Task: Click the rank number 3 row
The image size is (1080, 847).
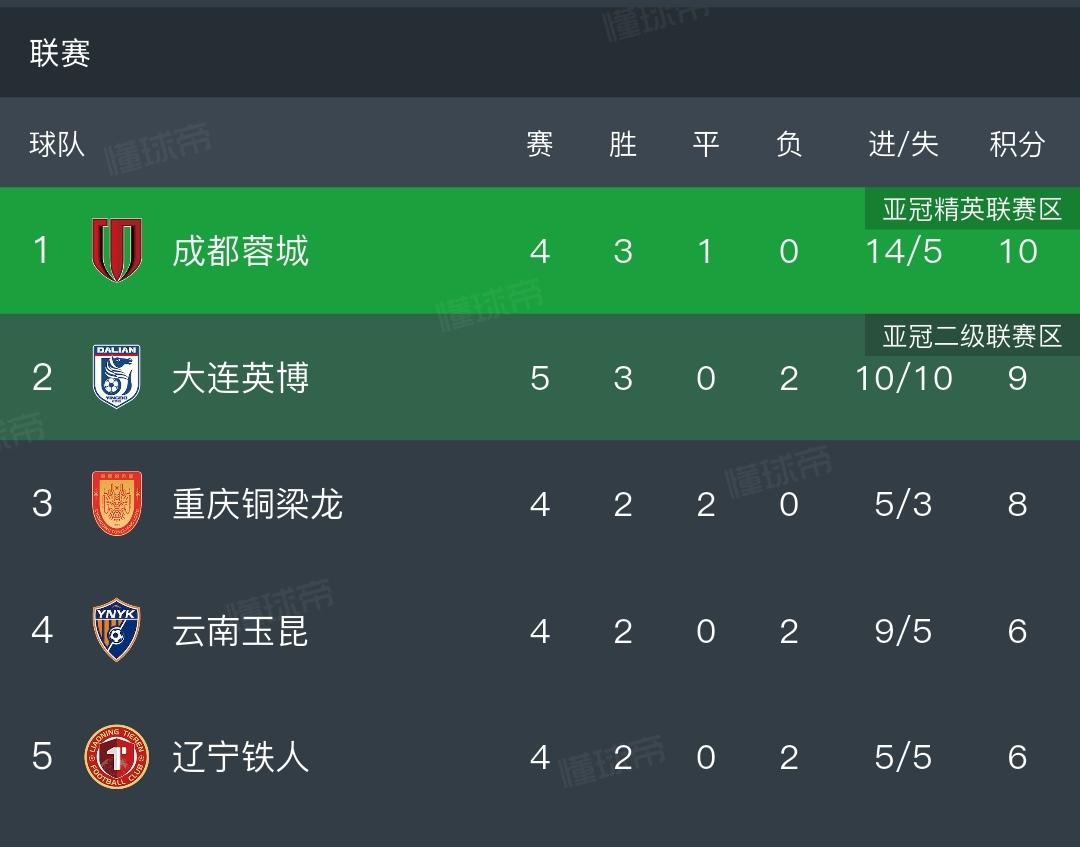Action: tap(540, 503)
